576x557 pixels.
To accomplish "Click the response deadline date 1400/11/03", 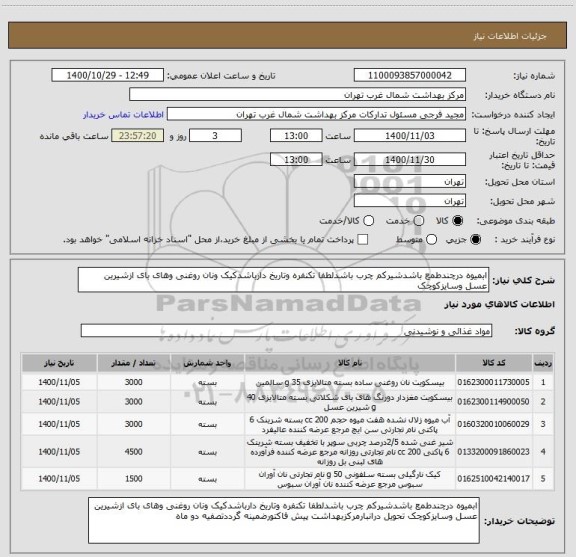I will [410, 136].
